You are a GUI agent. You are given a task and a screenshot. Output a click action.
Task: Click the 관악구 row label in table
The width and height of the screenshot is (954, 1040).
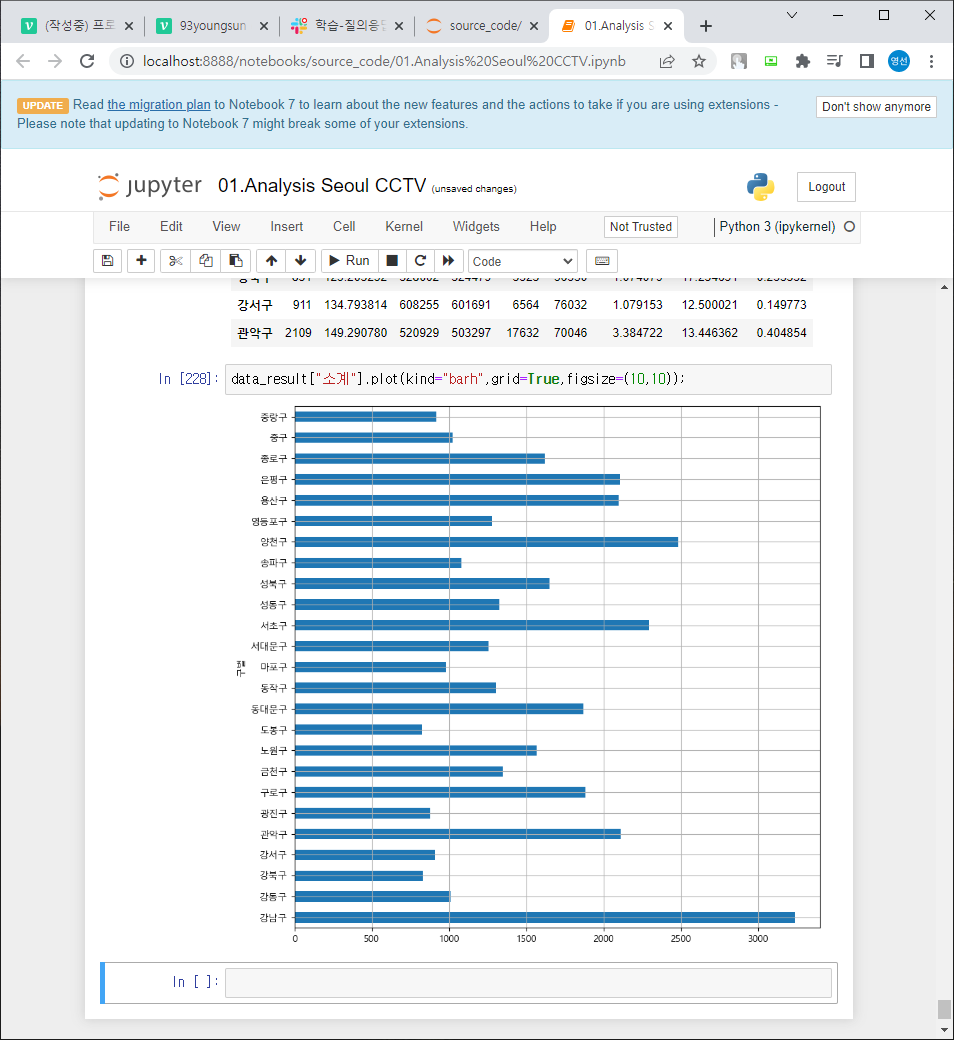point(255,333)
